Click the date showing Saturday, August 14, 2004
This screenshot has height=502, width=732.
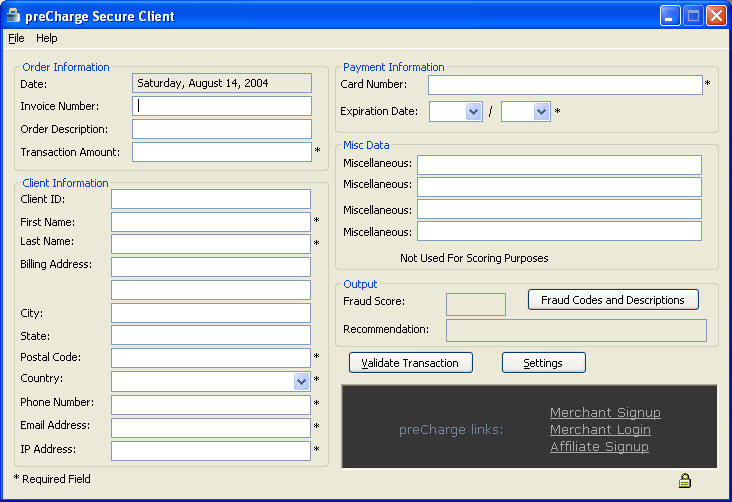click(222, 83)
